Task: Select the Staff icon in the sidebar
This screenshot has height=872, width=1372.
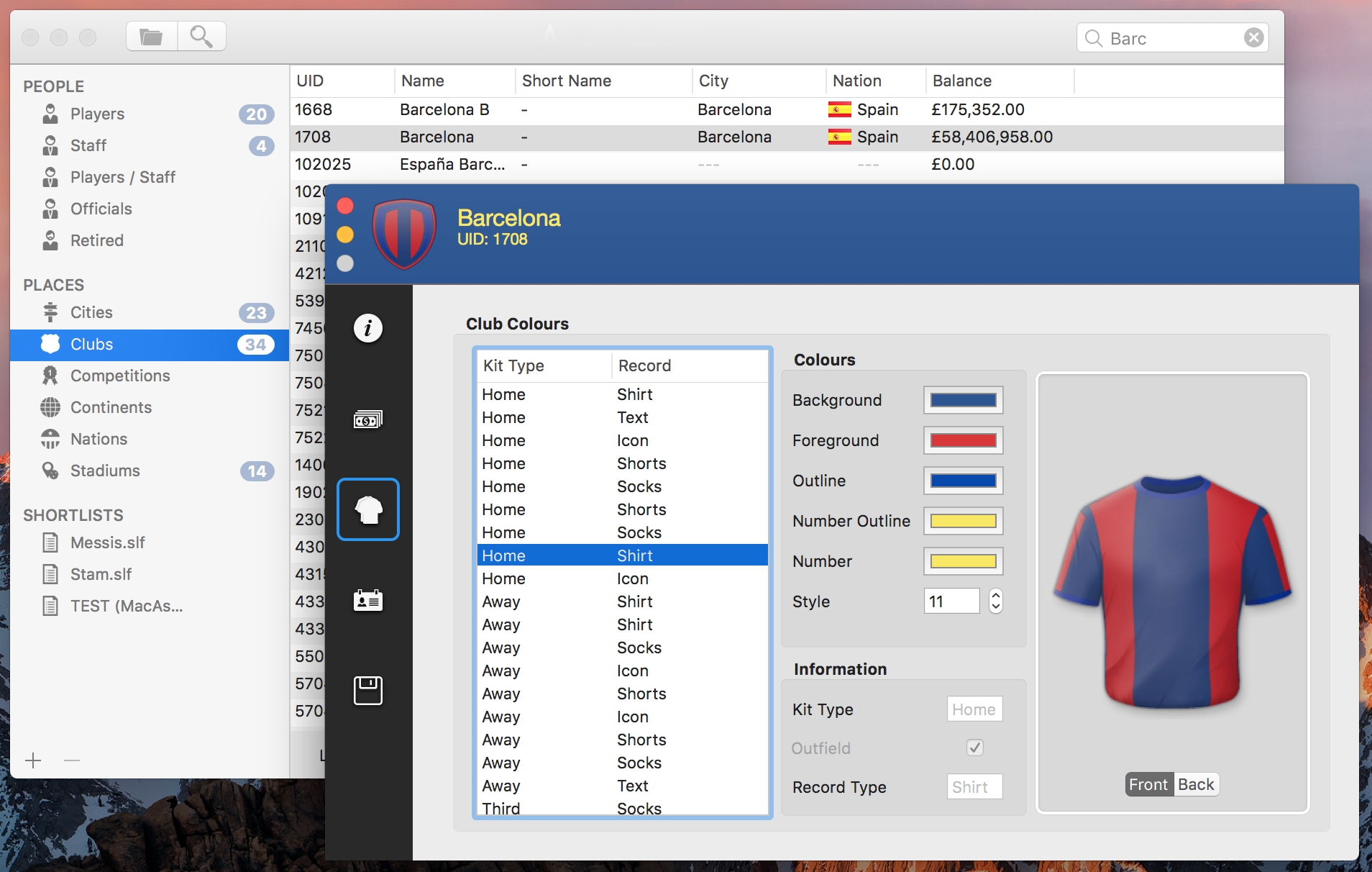Action: point(50,145)
